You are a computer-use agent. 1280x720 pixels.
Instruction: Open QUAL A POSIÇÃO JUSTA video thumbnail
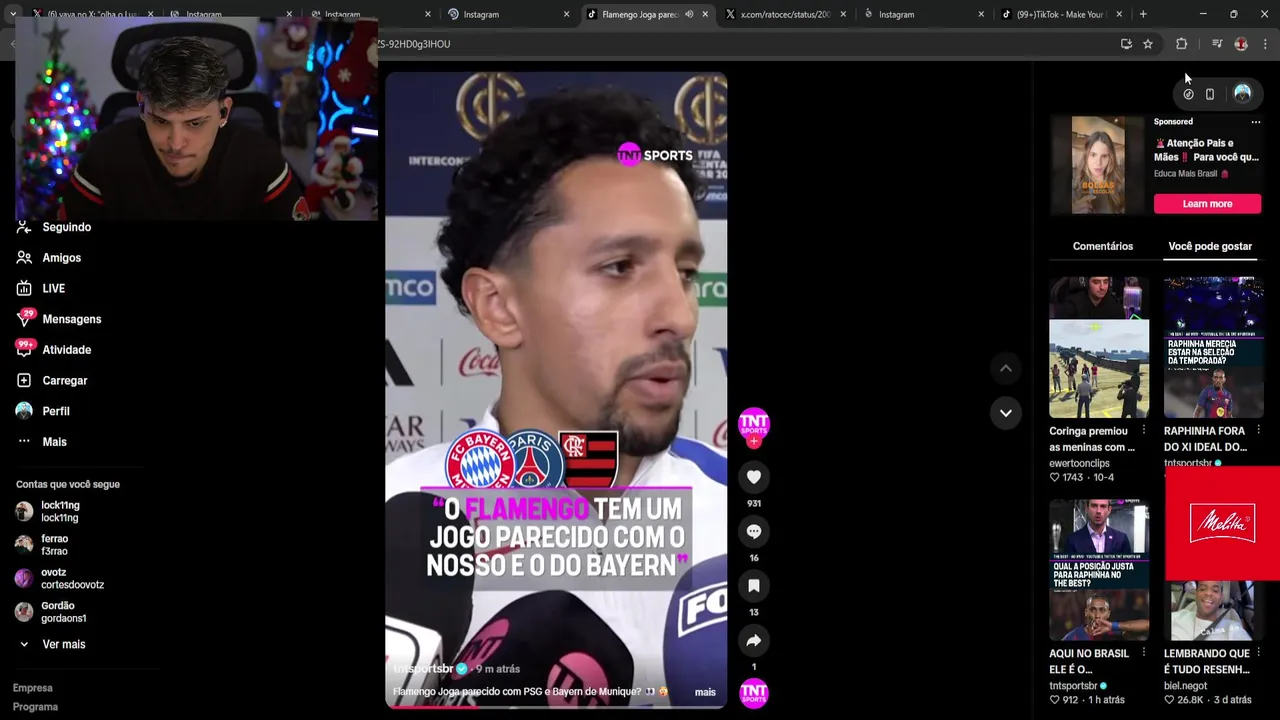click(x=1099, y=570)
